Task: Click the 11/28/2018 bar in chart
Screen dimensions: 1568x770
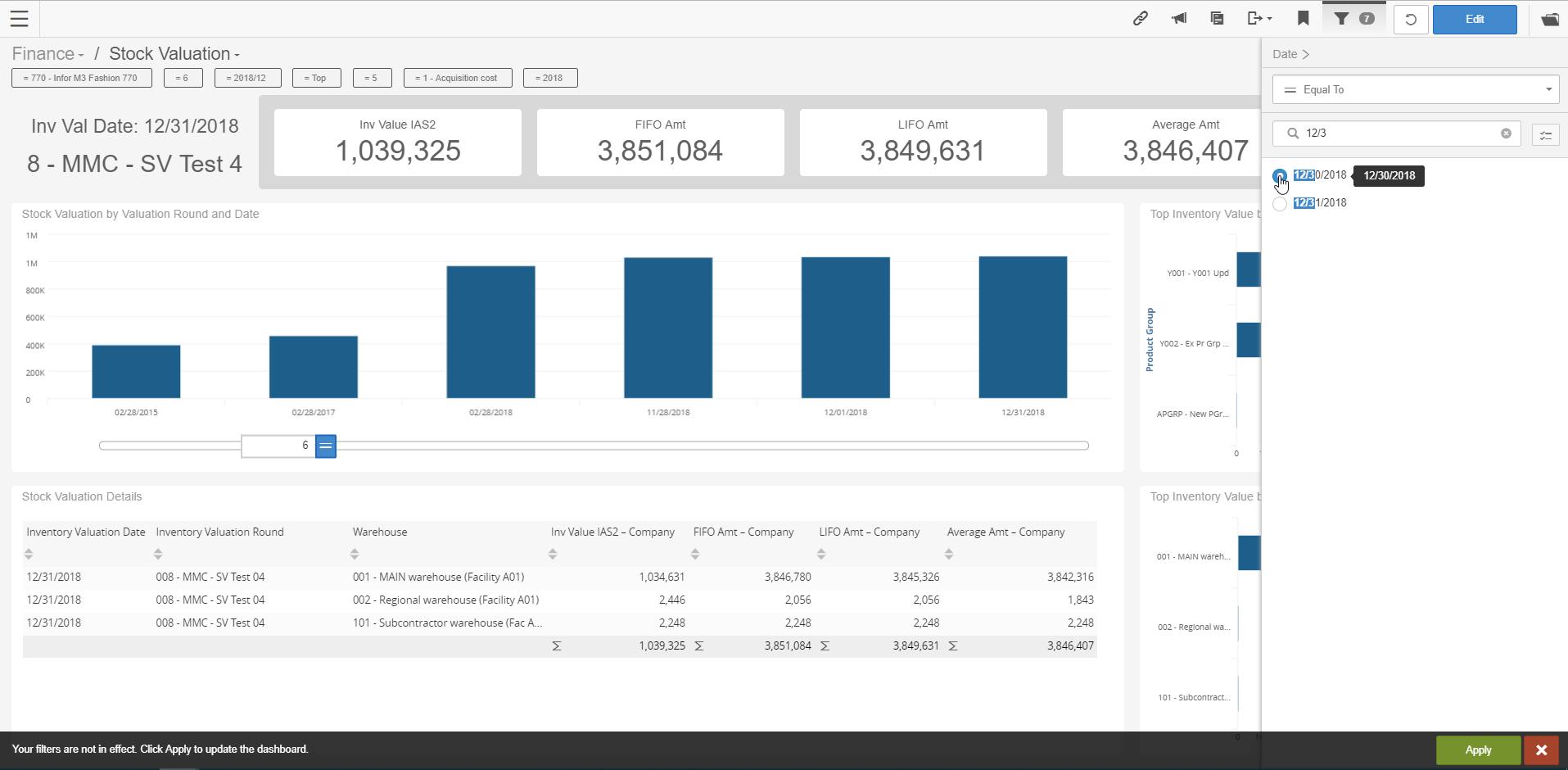Action: tap(668, 328)
